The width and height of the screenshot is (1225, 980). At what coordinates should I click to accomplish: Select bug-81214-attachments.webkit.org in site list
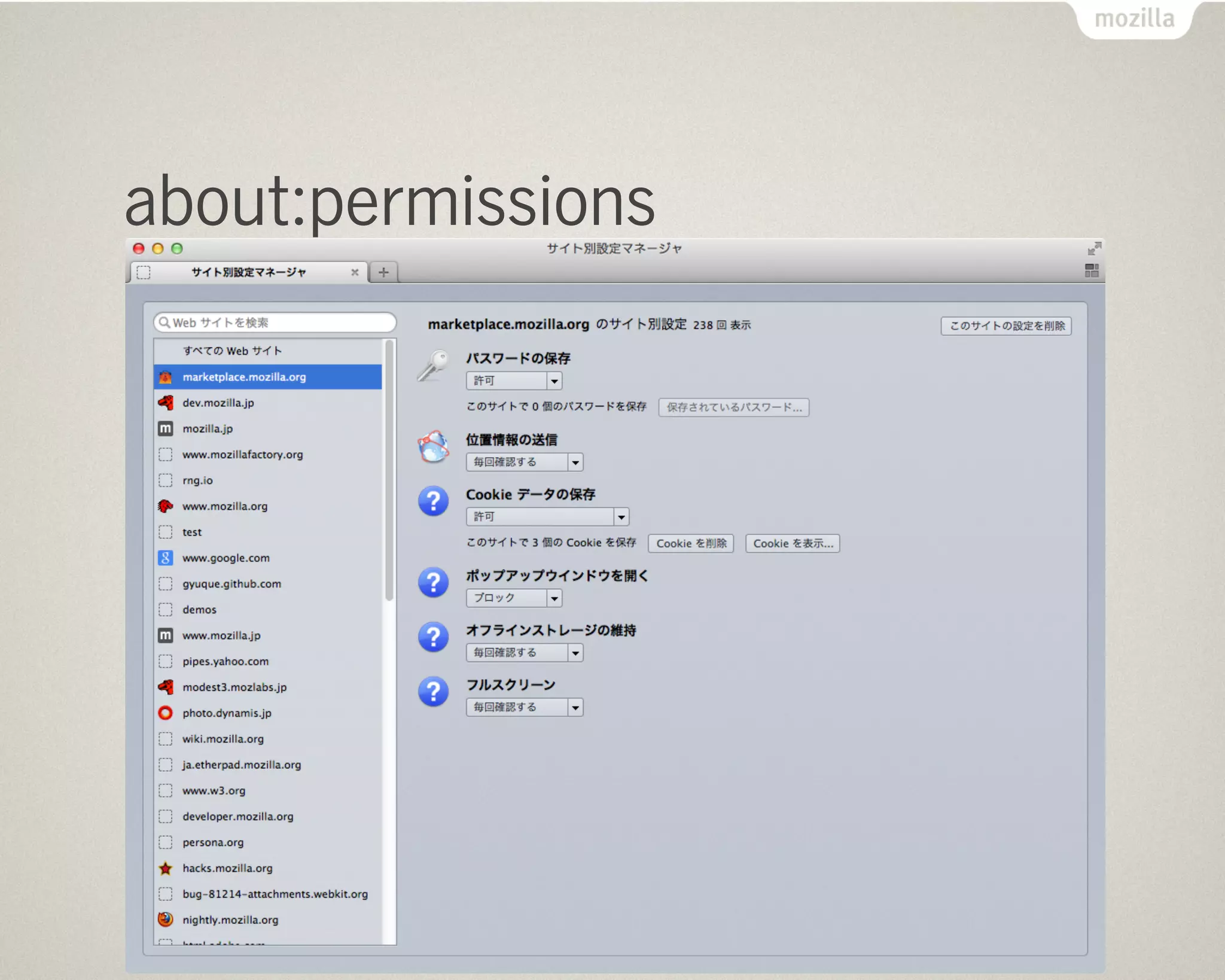point(268,894)
